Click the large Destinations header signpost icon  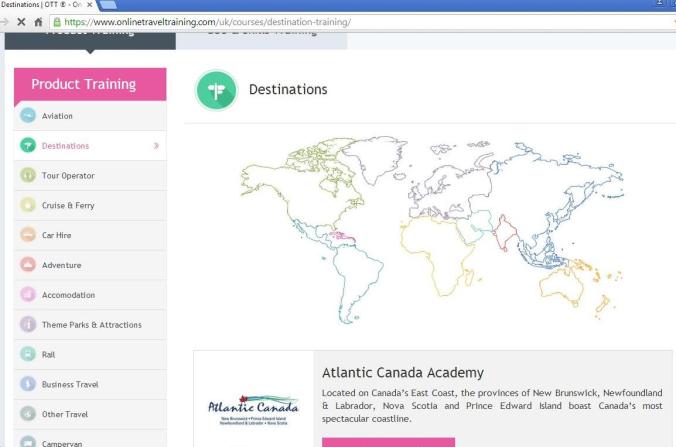216,90
